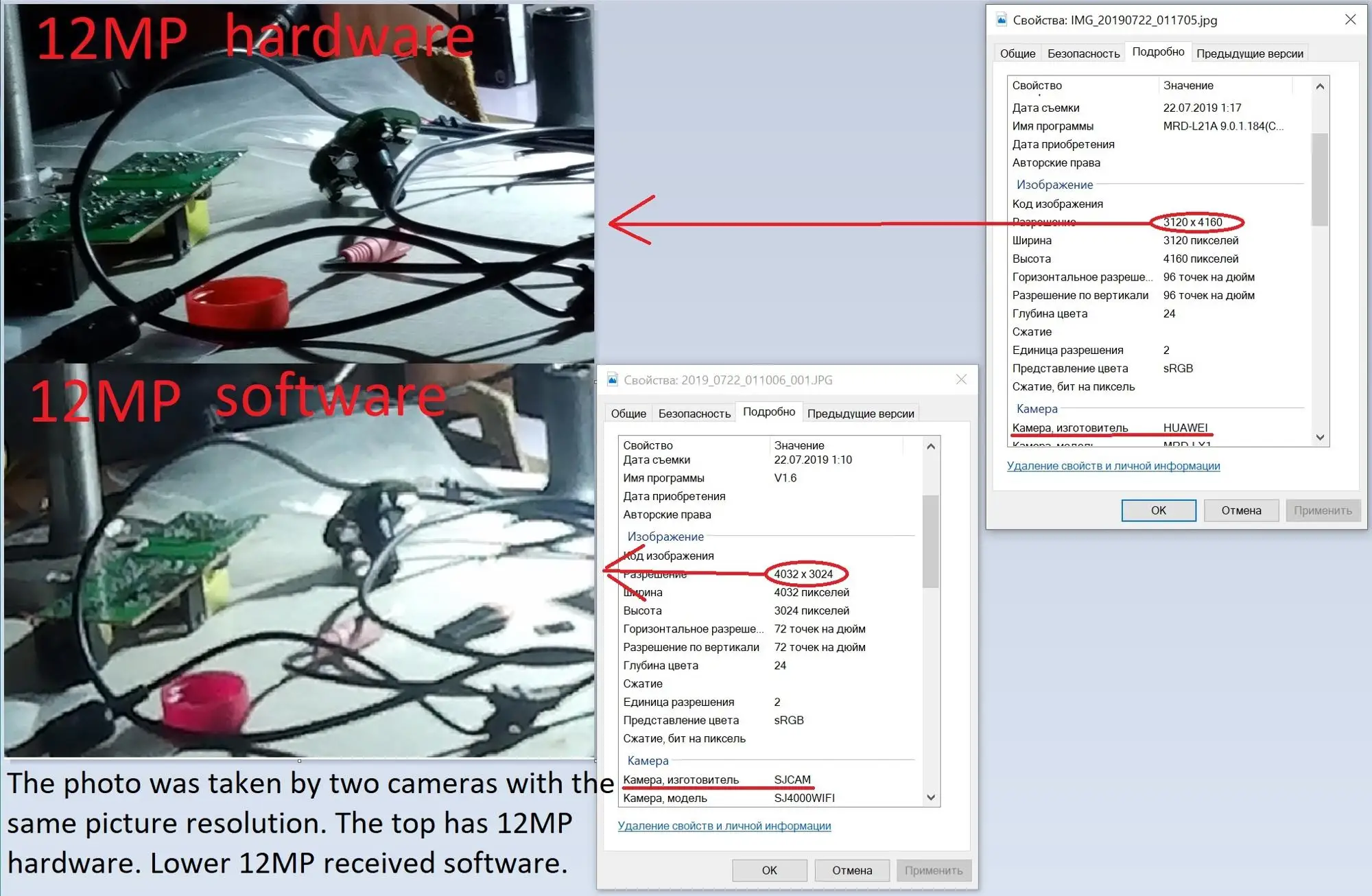Close the 2019_0722_011006_001.JPG properties dialog

961,379
